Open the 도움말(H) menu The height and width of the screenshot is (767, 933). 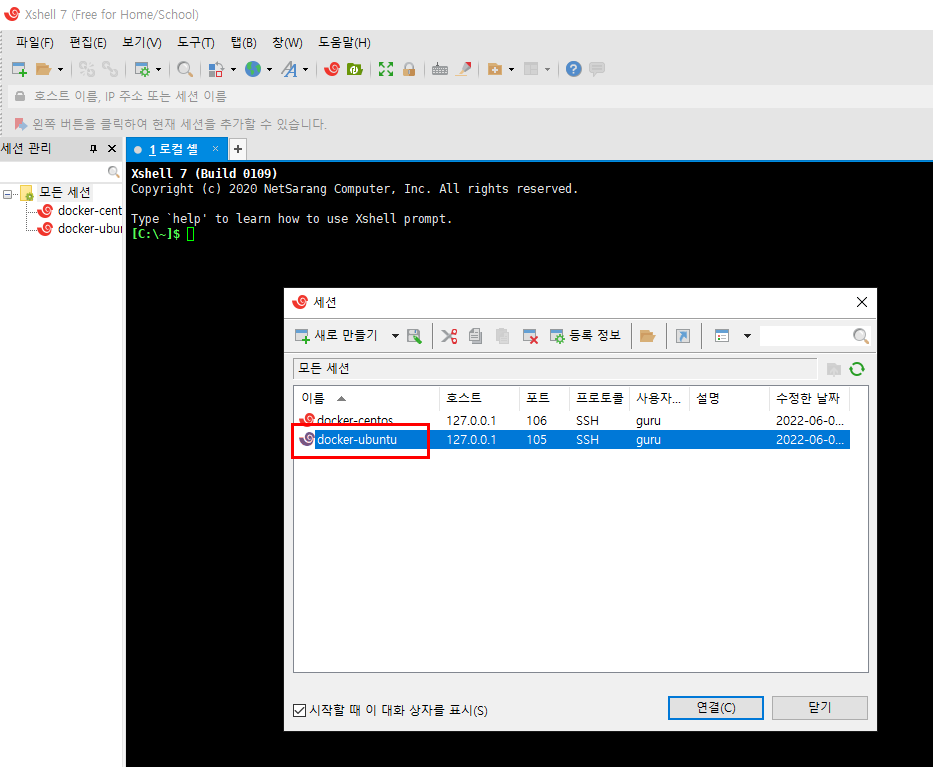coord(344,43)
